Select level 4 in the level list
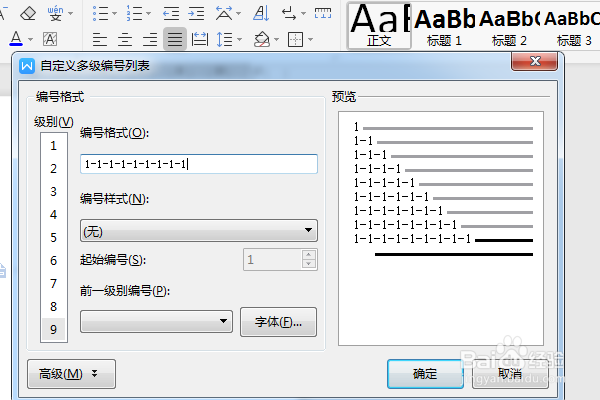Viewport: 600px width, 400px height. click(x=54, y=214)
